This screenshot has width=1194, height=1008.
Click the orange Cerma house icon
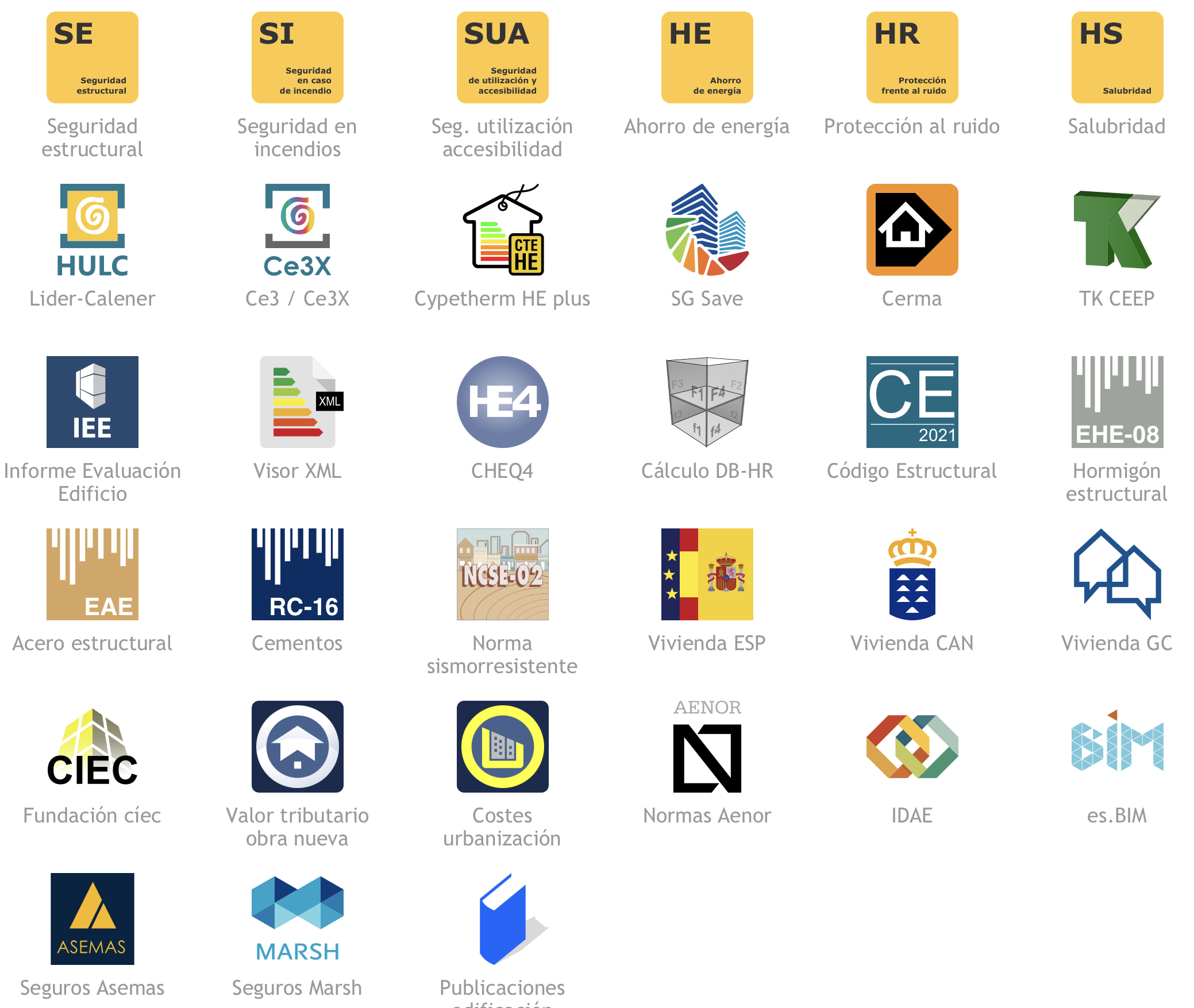point(912,230)
